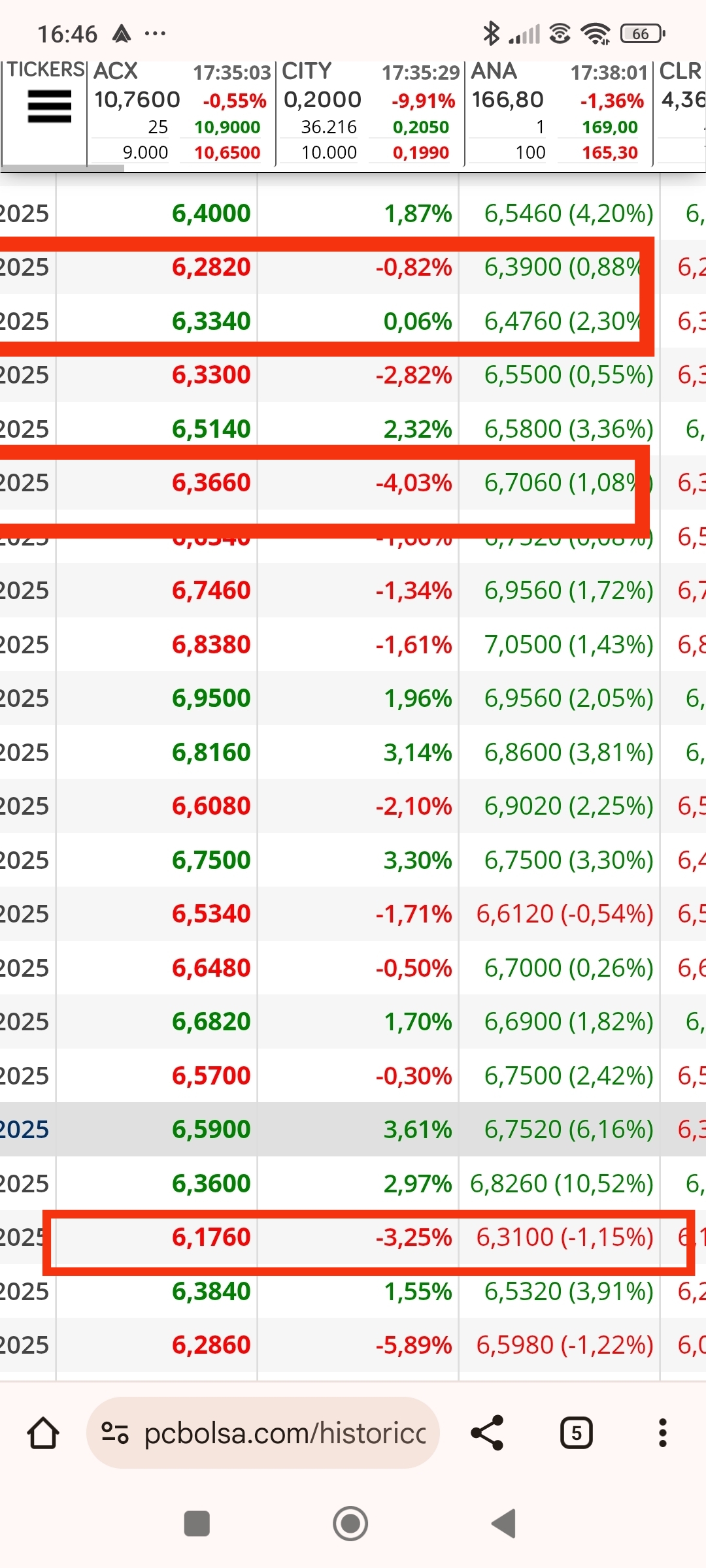
Task: Open the browser three-dot overflow menu
Action: click(x=662, y=1433)
